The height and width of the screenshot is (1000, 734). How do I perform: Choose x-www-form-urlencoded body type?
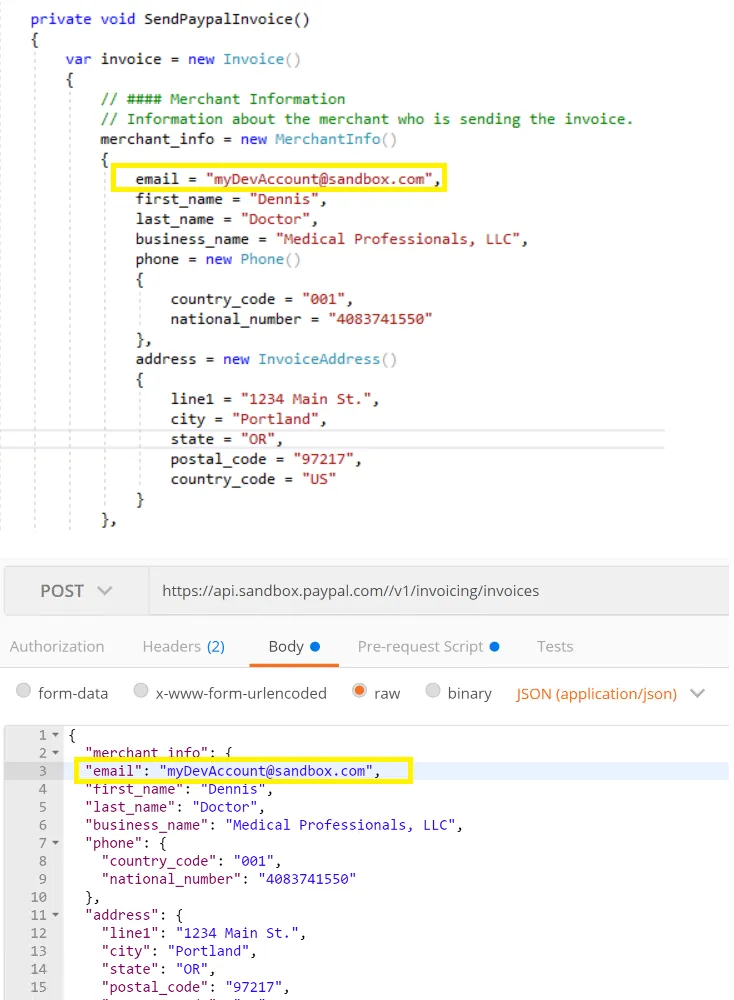pyautogui.click(x=141, y=691)
